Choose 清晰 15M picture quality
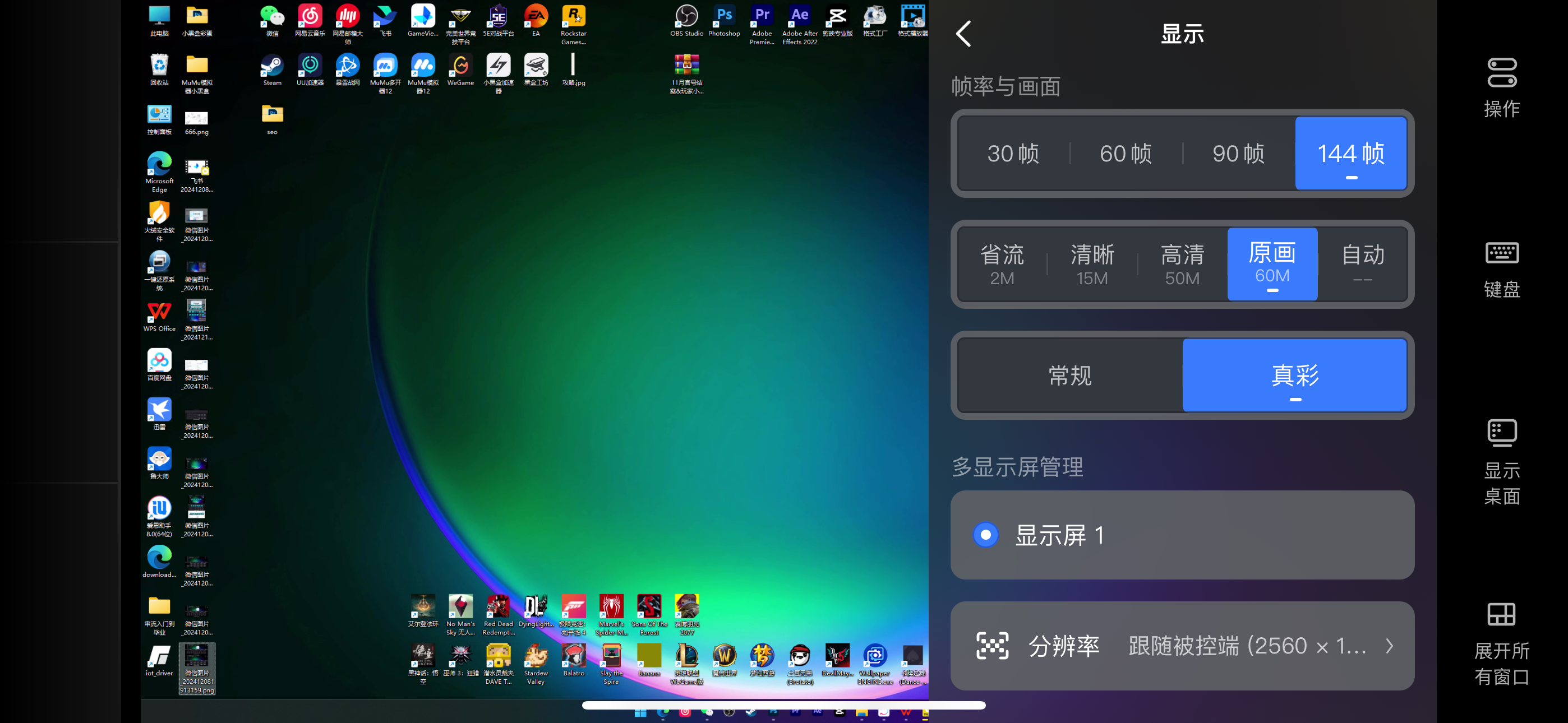Image resolution: width=1568 pixels, height=723 pixels. tap(1092, 264)
